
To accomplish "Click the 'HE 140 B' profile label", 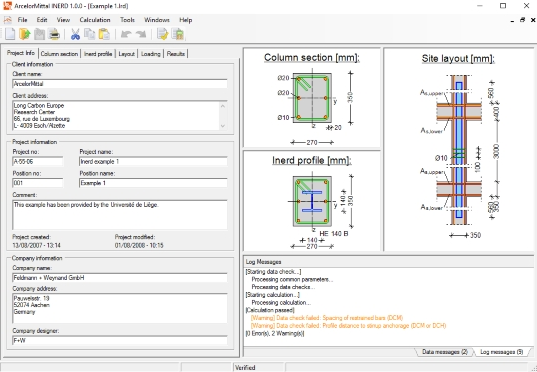I will coord(334,234).
